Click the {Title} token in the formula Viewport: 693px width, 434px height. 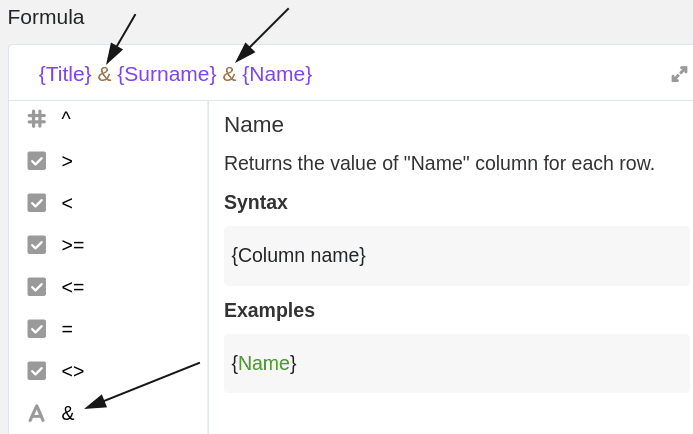tap(65, 74)
